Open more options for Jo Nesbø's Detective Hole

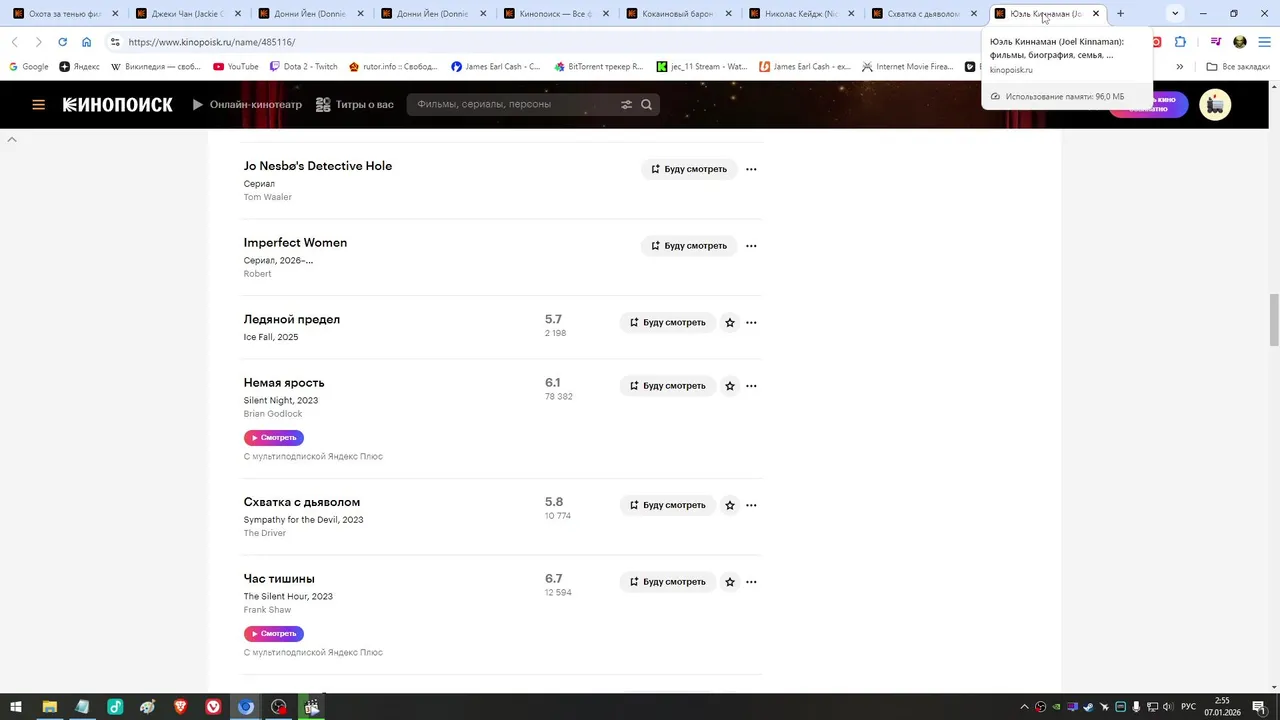pyautogui.click(x=751, y=169)
